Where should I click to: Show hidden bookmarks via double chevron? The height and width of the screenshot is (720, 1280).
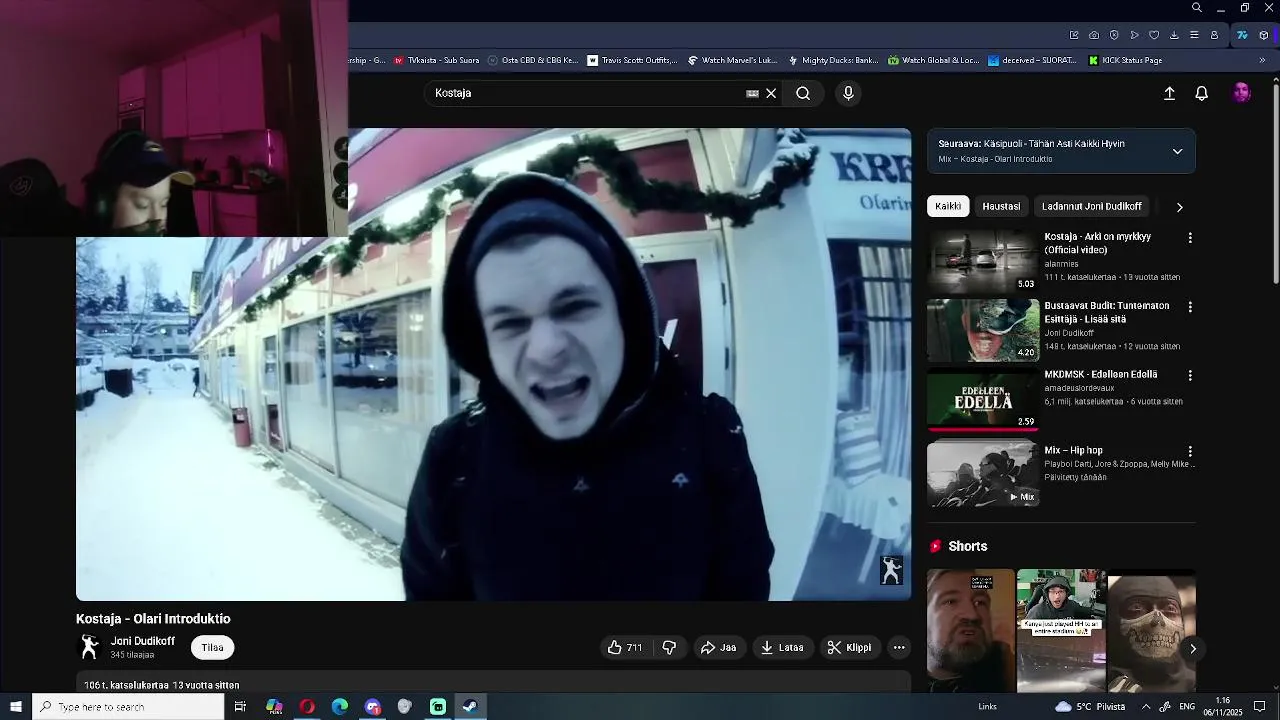click(x=1262, y=60)
